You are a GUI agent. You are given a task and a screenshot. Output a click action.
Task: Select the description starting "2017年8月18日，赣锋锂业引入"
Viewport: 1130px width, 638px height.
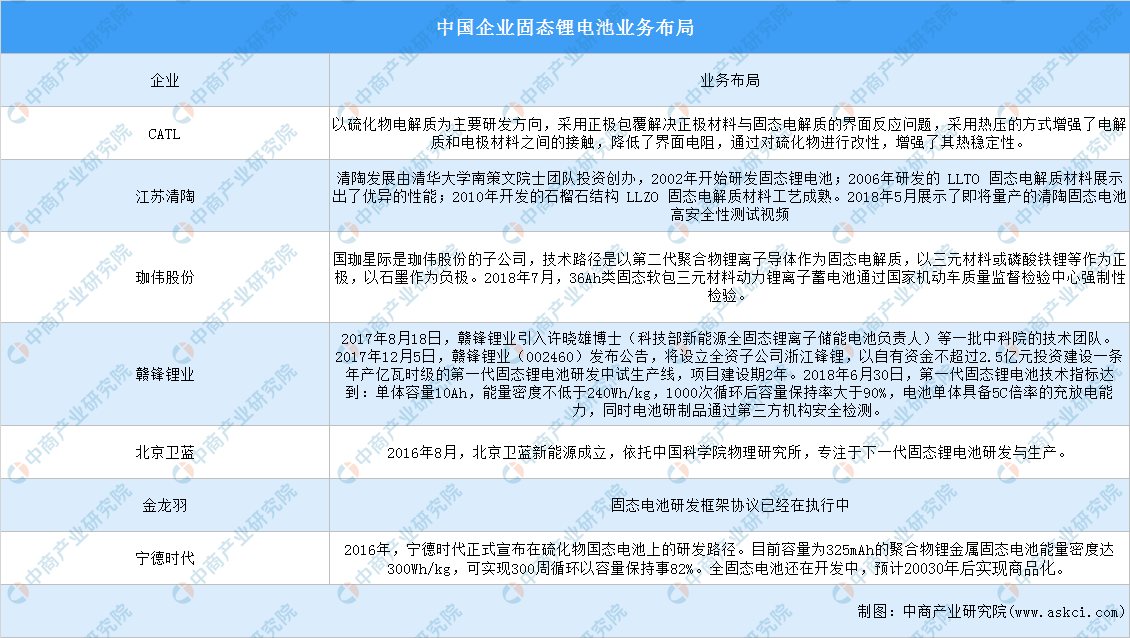coord(729,374)
